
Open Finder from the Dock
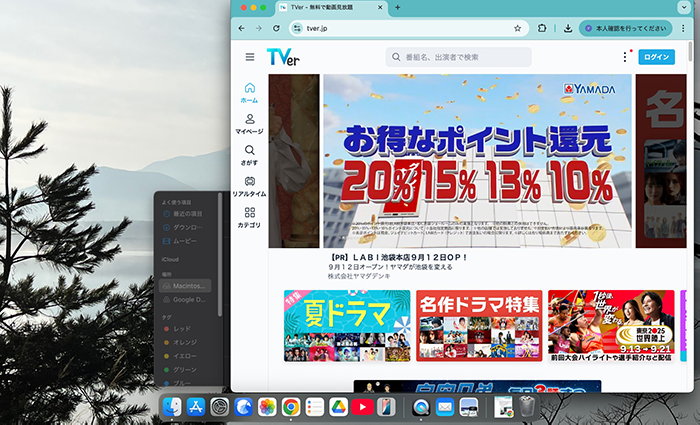[x=172, y=407]
